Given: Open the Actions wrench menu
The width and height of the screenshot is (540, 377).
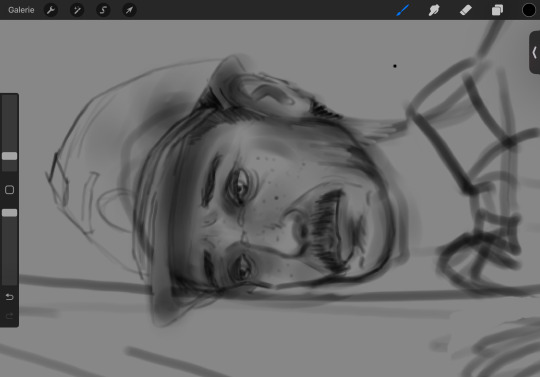Looking at the screenshot, I should 51,10.
